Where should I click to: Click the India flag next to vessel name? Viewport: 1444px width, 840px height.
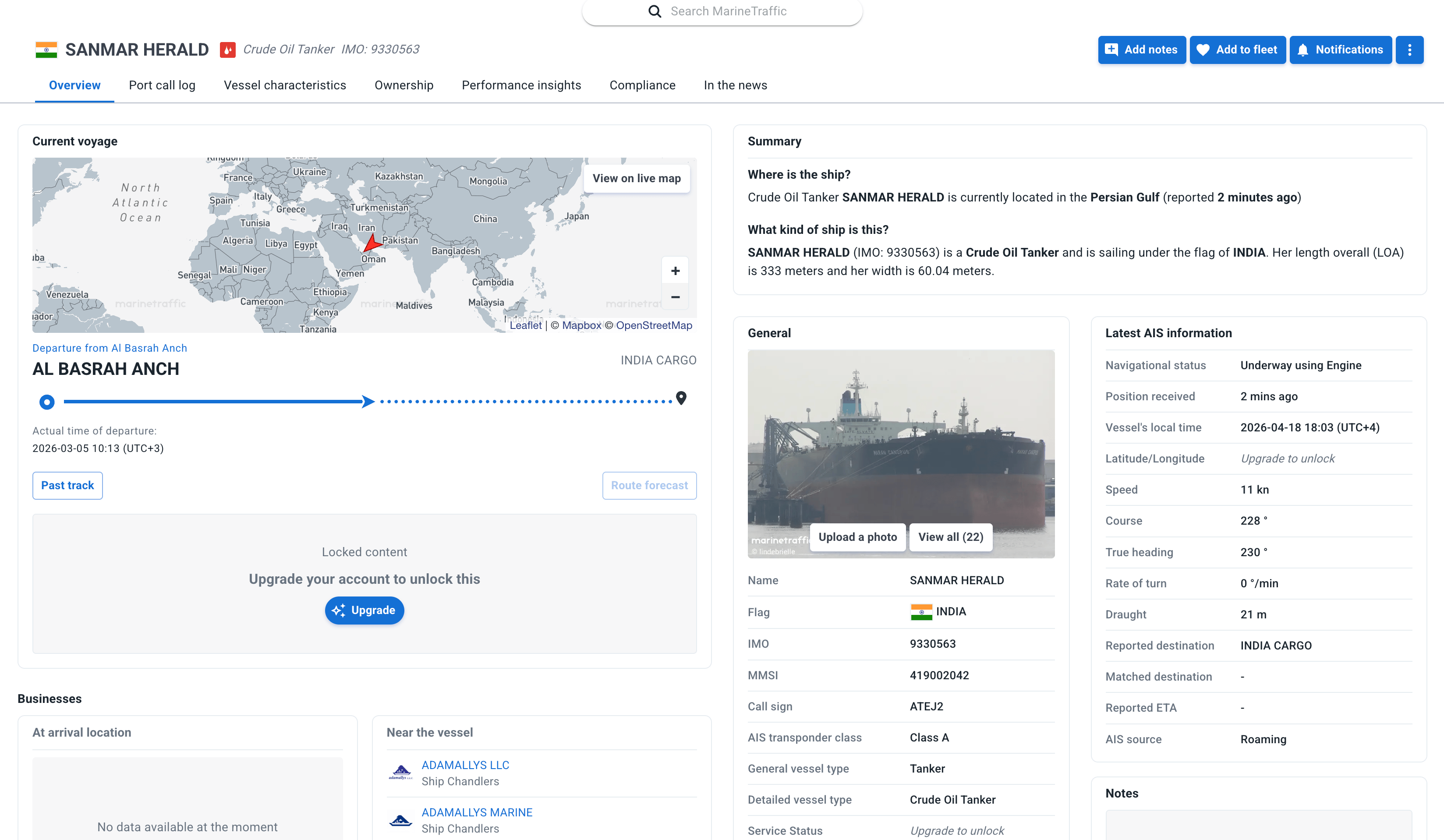pyautogui.click(x=46, y=50)
